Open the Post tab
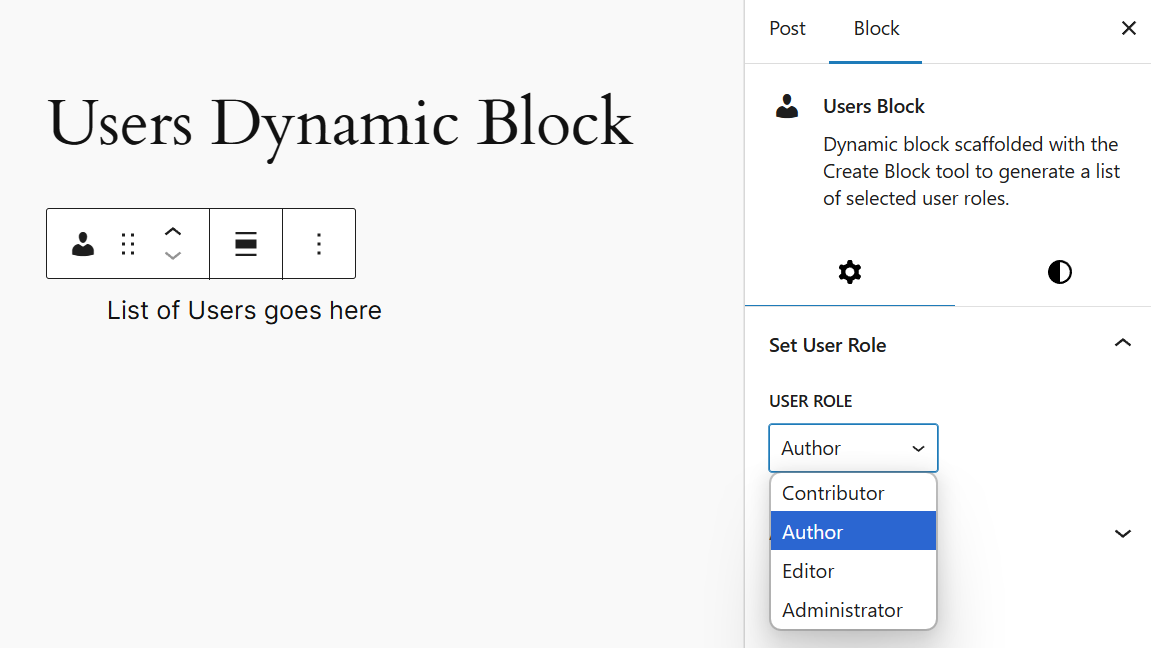 tap(787, 29)
